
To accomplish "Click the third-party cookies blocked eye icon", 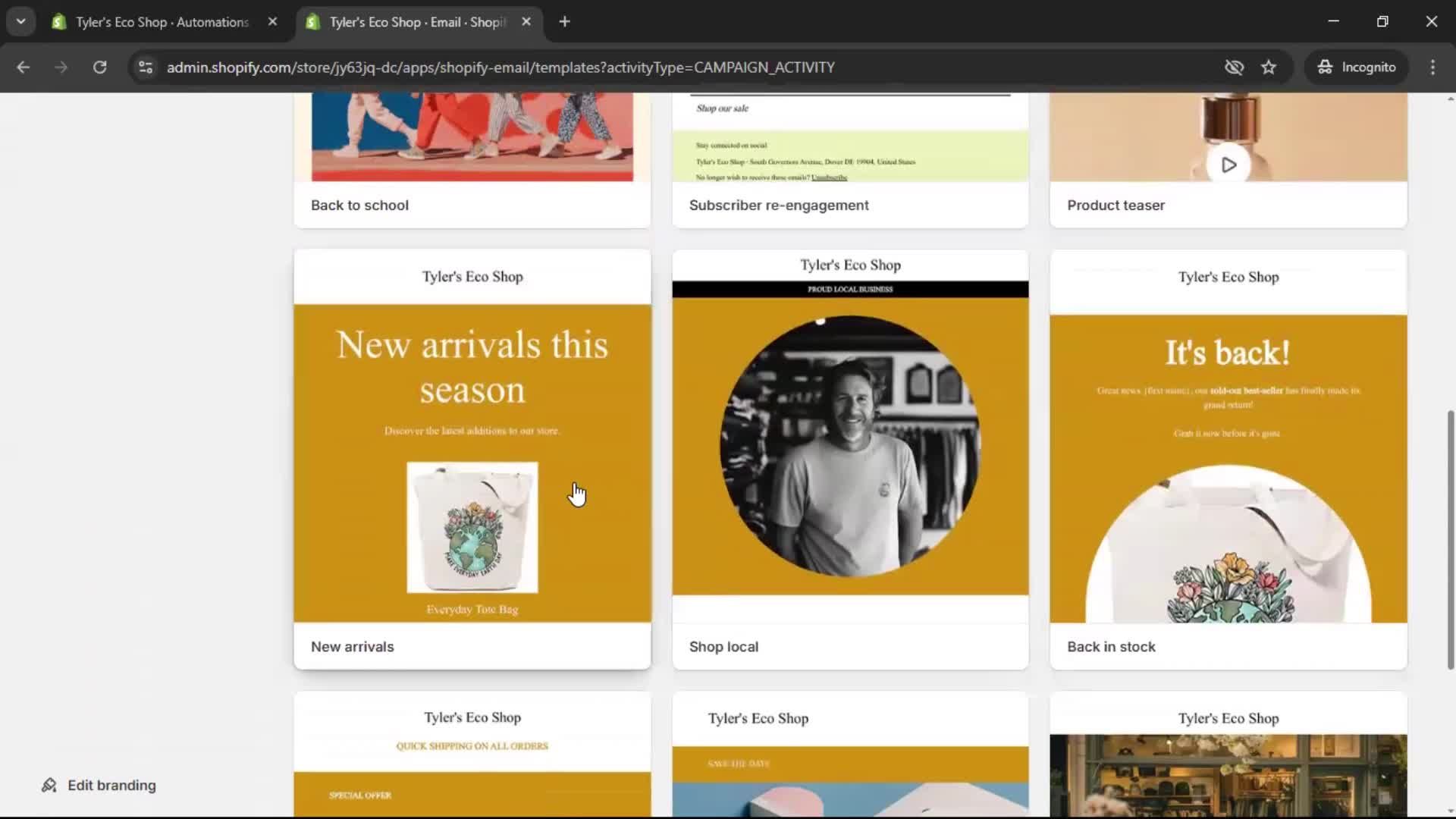I will tap(1234, 67).
